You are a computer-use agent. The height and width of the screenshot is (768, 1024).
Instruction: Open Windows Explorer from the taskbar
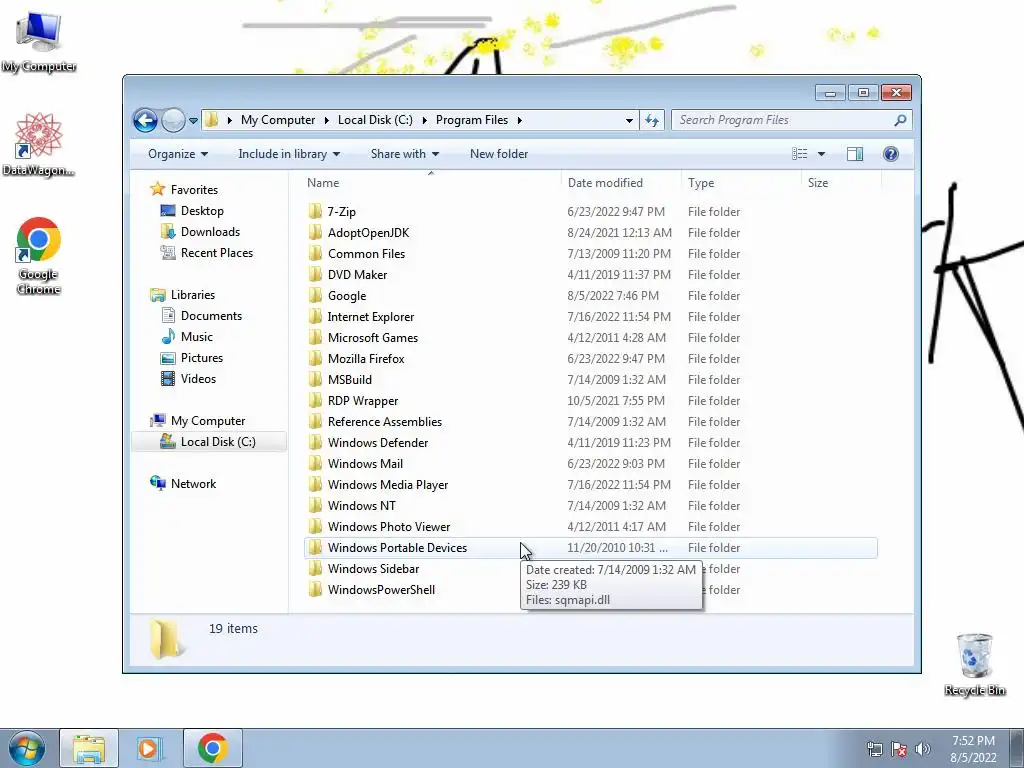89,748
